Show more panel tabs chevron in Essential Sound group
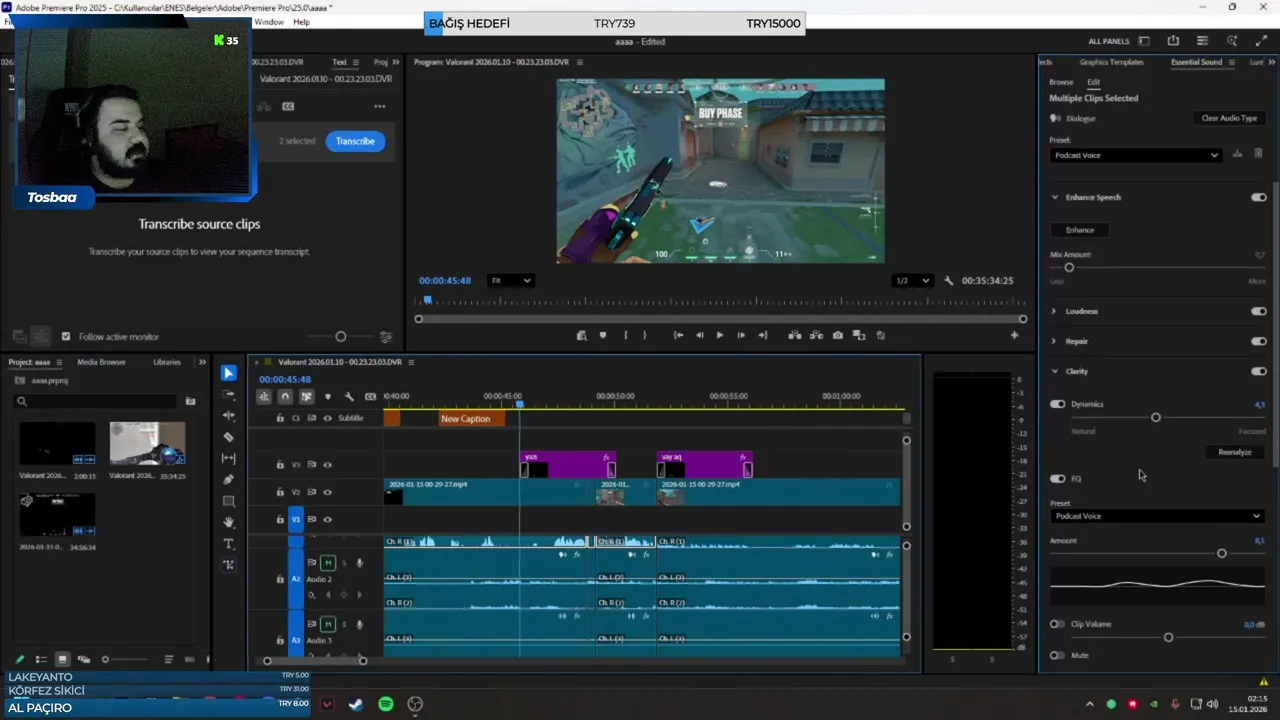This screenshot has width=1280, height=720. [x=1270, y=62]
